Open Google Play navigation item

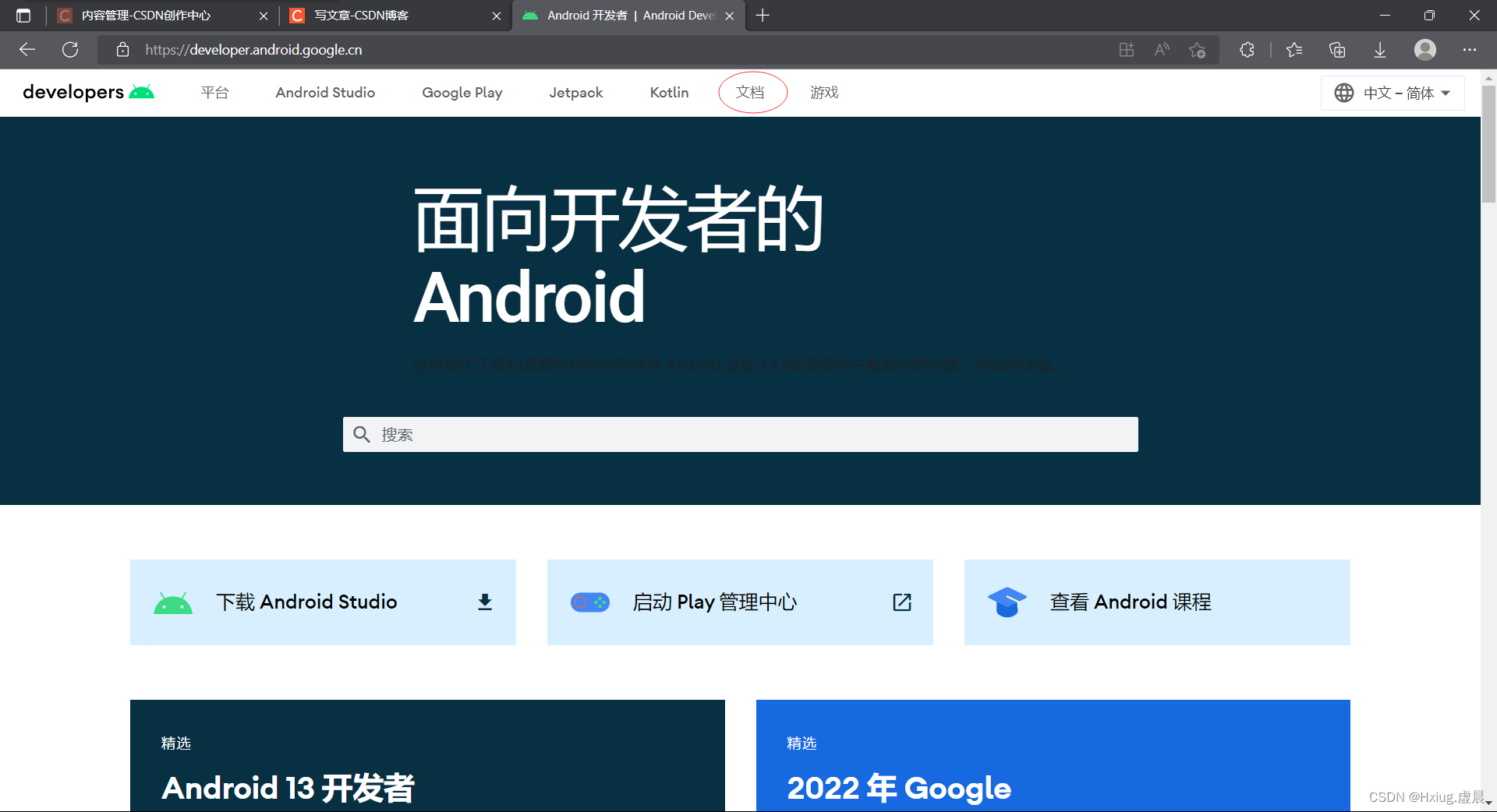click(462, 93)
